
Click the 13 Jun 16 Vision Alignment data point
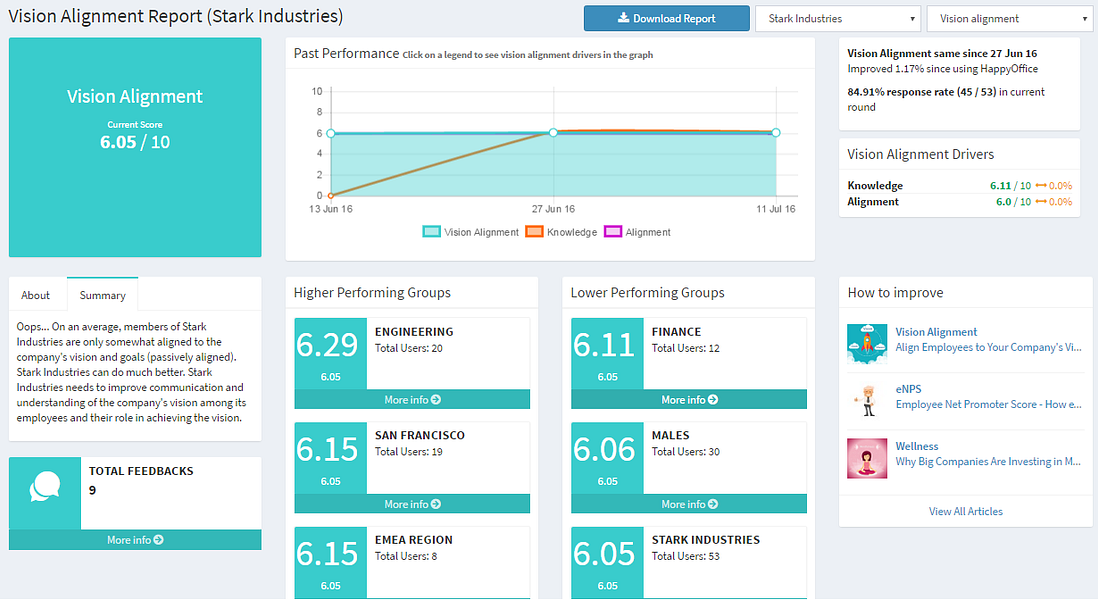click(331, 133)
